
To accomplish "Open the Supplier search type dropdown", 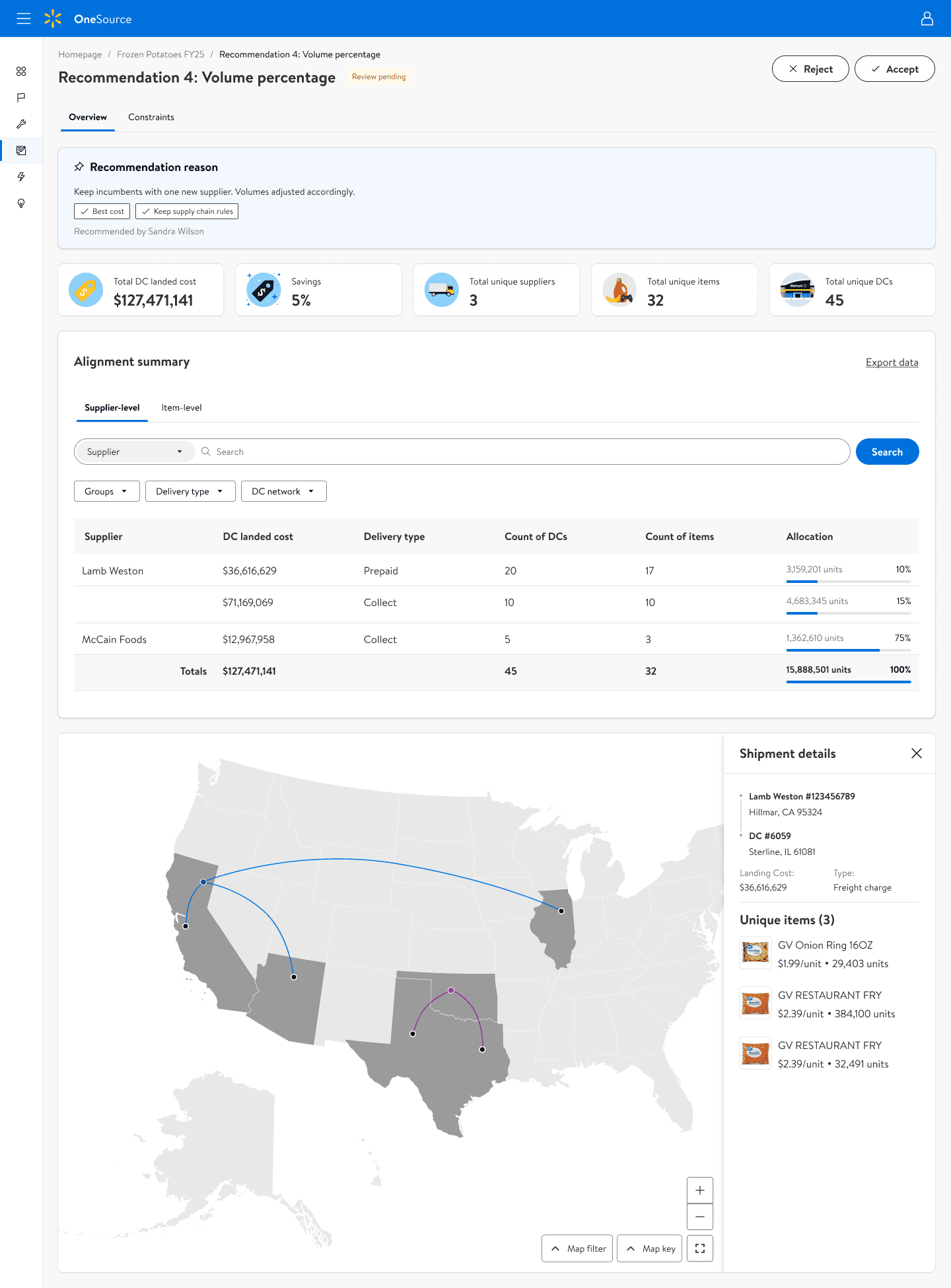I will (135, 452).
